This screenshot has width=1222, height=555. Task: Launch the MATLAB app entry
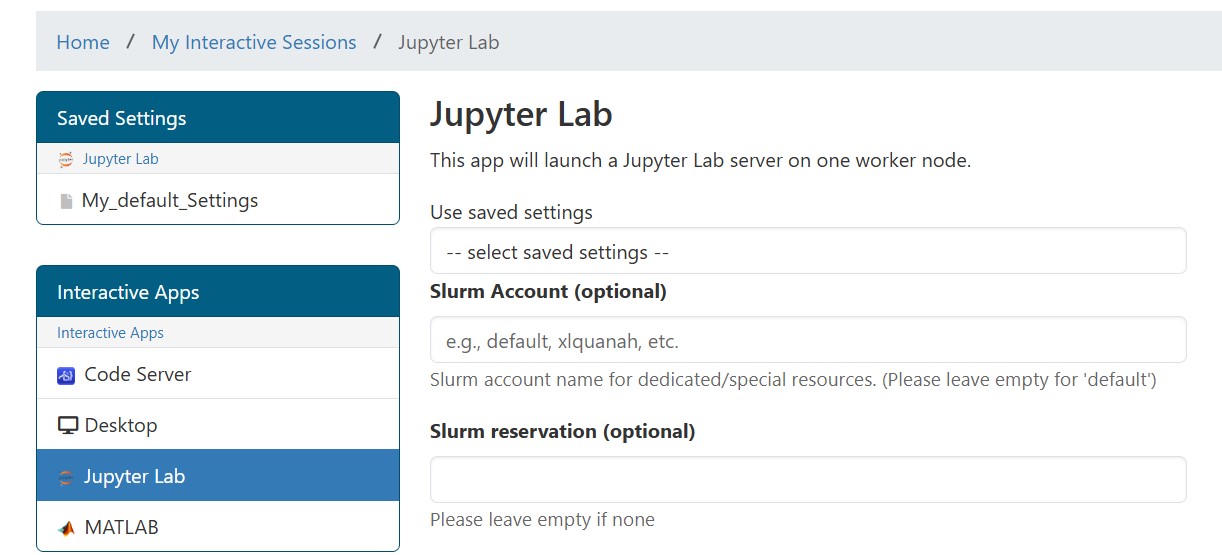coord(121,528)
